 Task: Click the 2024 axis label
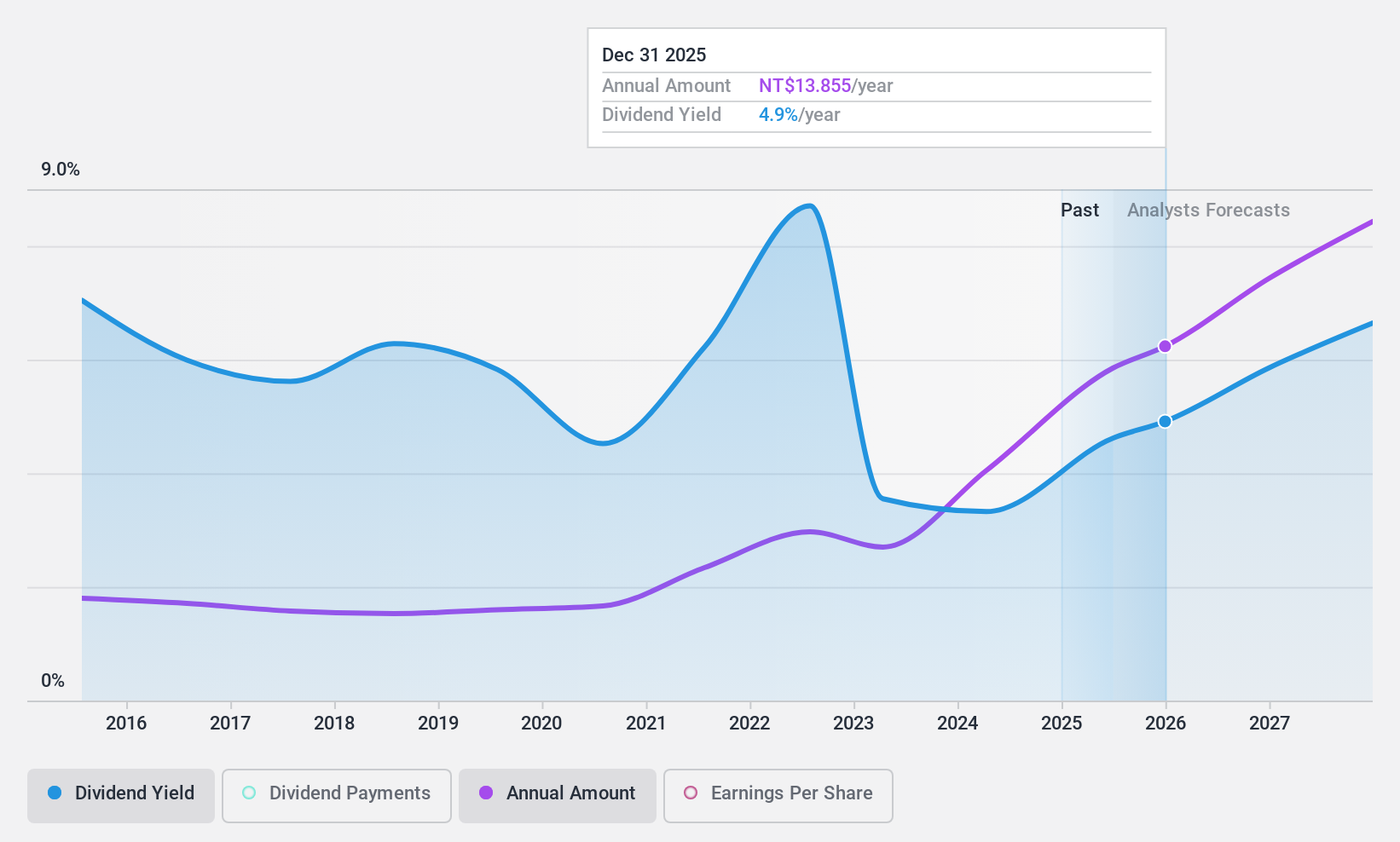pos(957,724)
